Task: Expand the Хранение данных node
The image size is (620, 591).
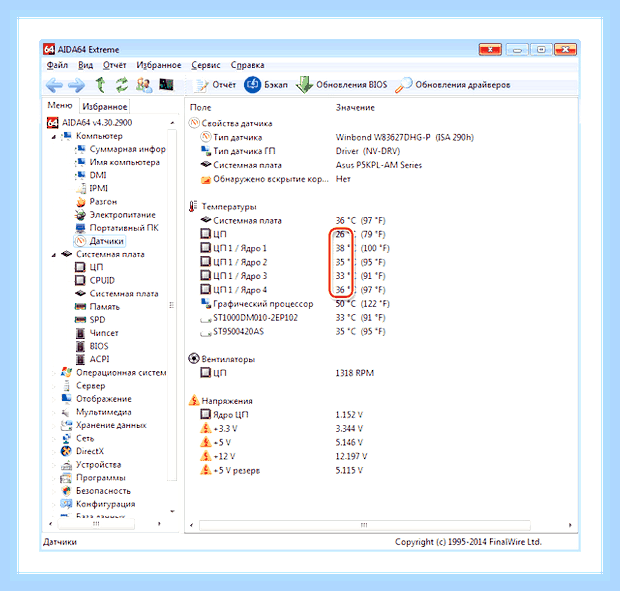Action: coord(54,425)
